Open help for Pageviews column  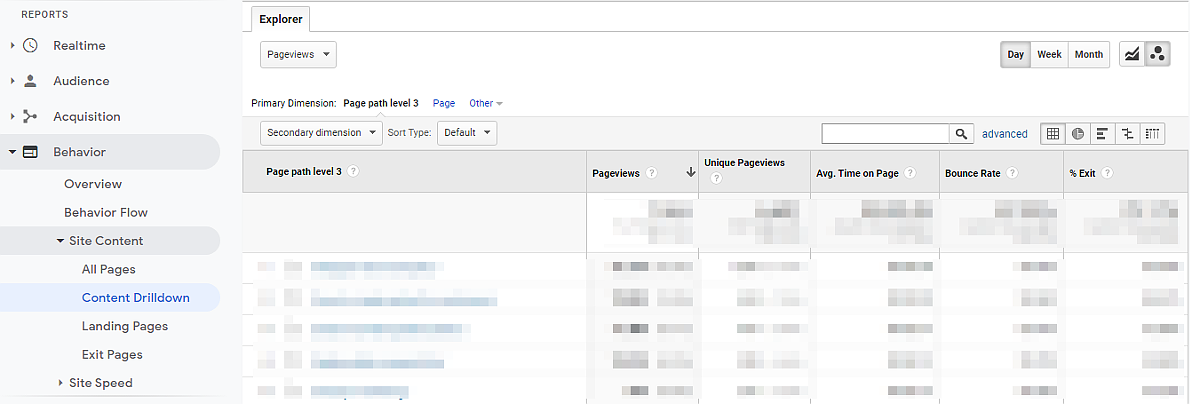pos(652,173)
